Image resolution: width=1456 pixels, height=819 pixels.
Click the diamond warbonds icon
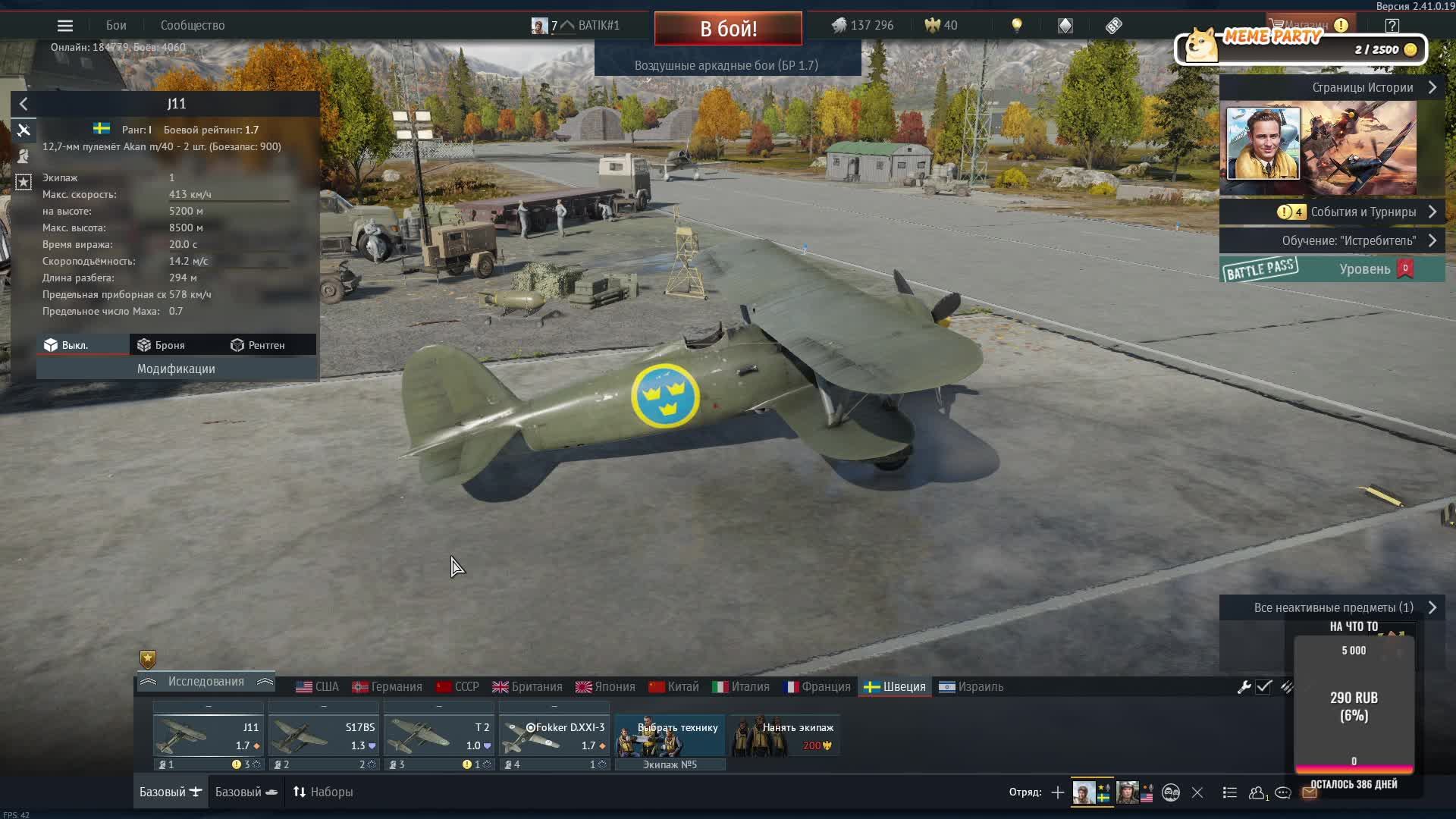[x=1065, y=26]
